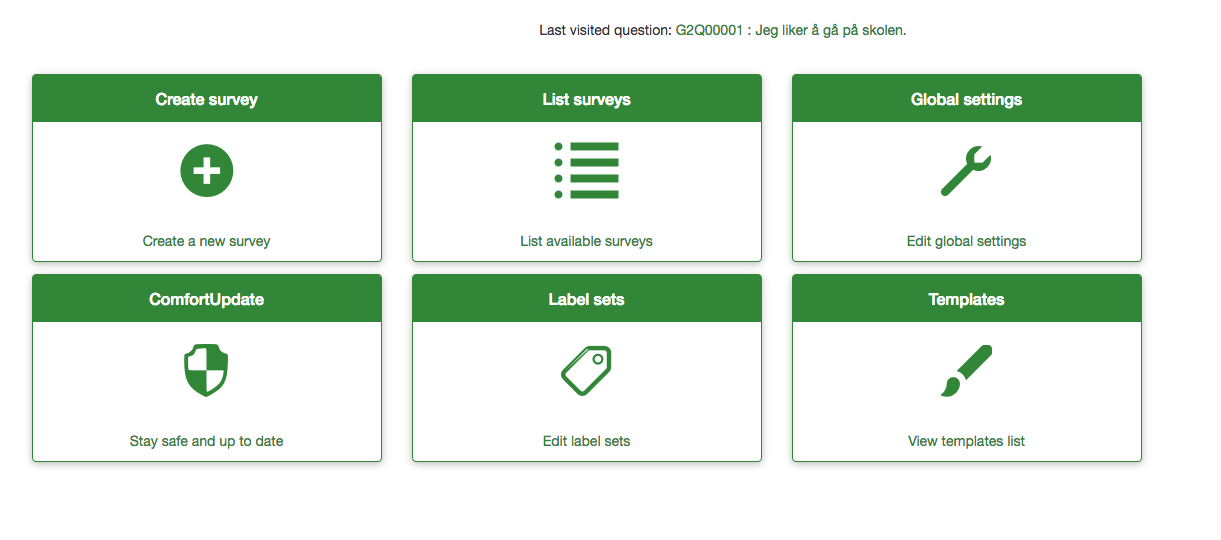Open the Global settings header
This screenshot has height=540, width=1221.
tap(967, 99)
